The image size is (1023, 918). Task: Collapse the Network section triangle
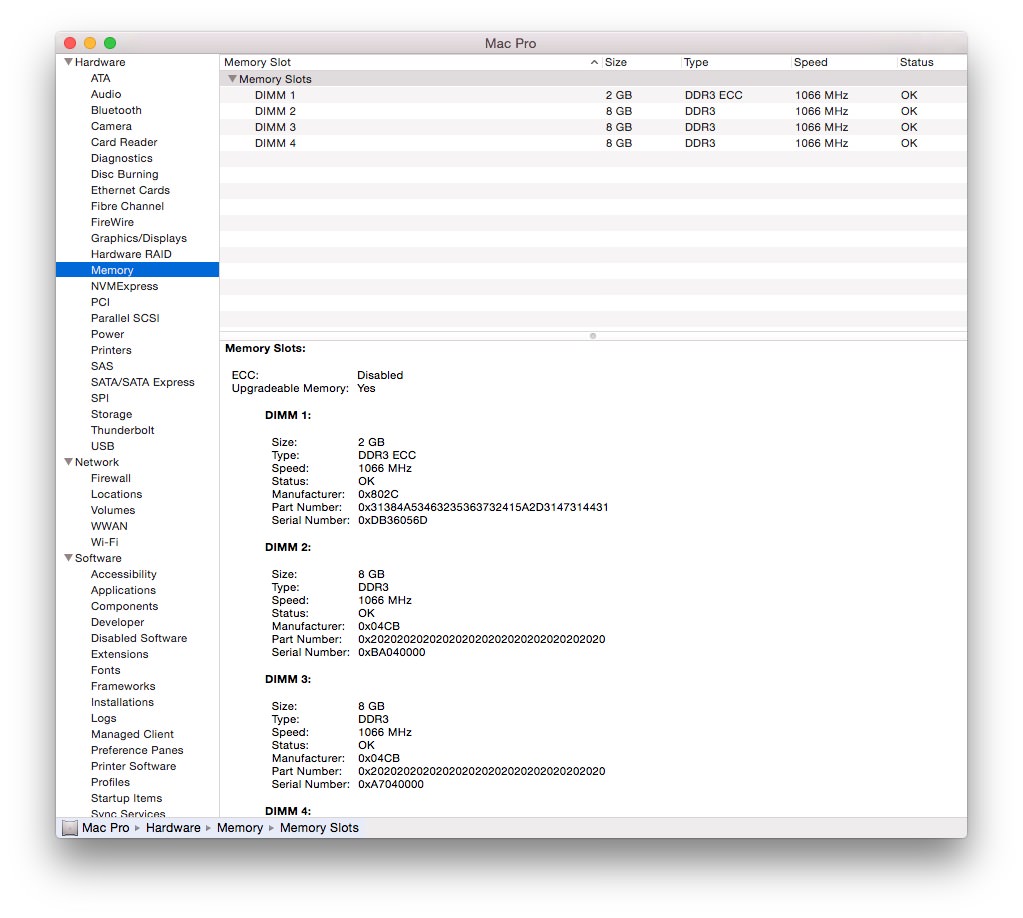[x=68, y=462]
